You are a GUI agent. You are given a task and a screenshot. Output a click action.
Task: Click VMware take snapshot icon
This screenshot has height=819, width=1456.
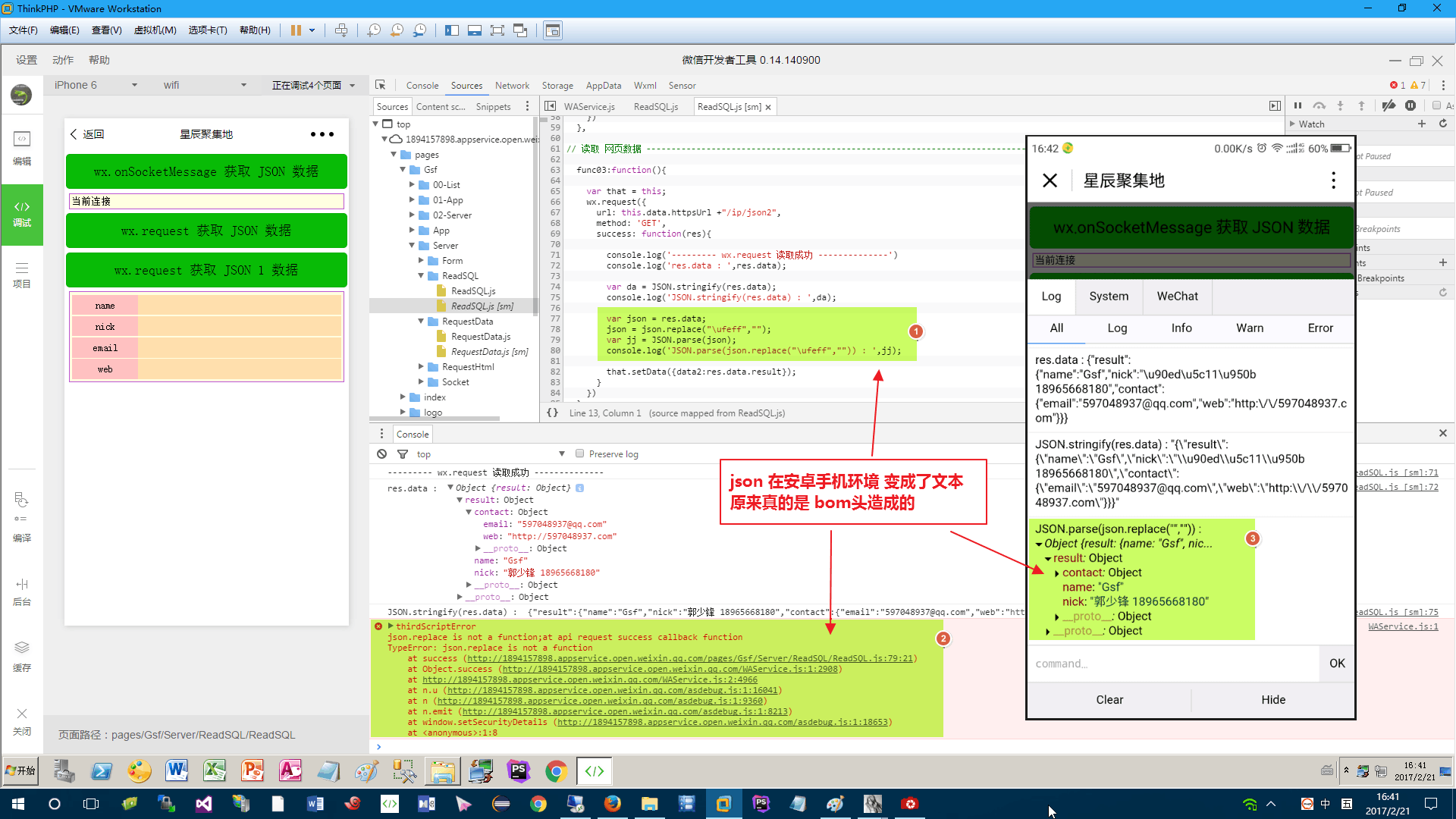tap(374, 30)
